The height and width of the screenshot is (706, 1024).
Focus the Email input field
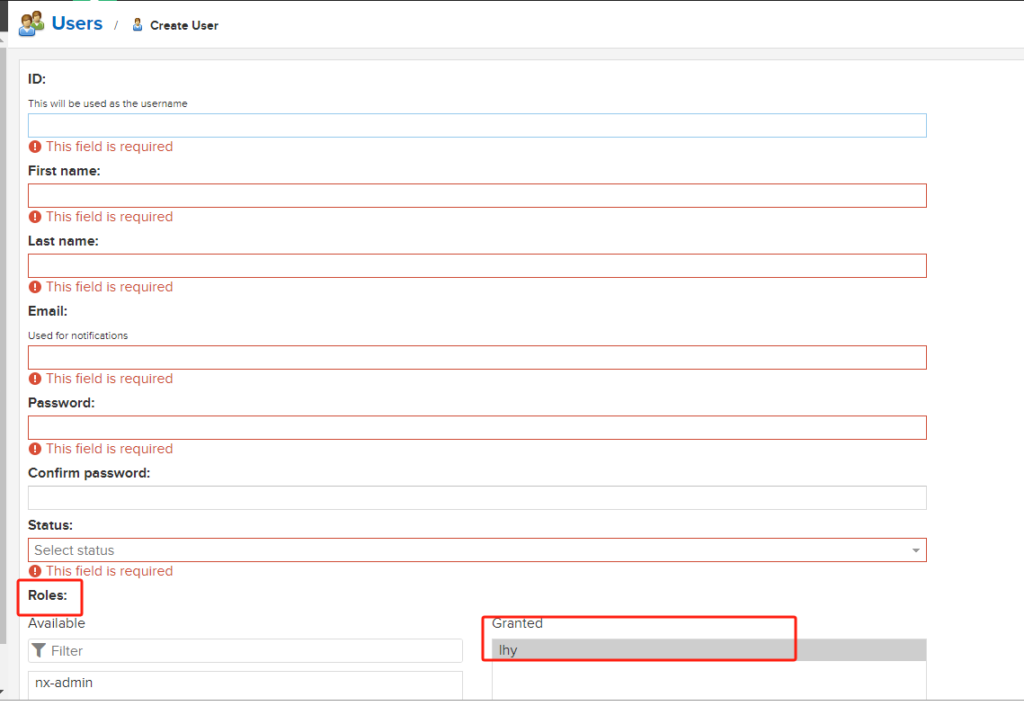click(477, 358)
